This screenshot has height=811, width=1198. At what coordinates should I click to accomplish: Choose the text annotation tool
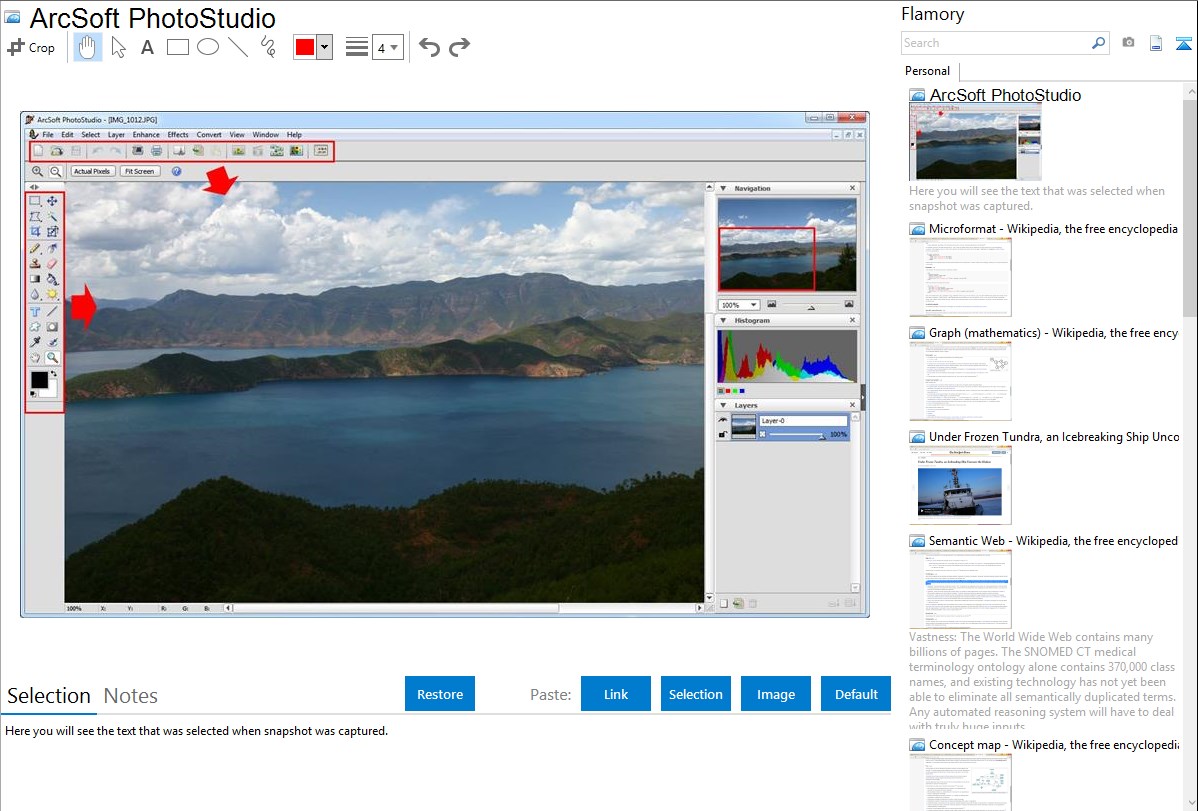pos(147,47)
